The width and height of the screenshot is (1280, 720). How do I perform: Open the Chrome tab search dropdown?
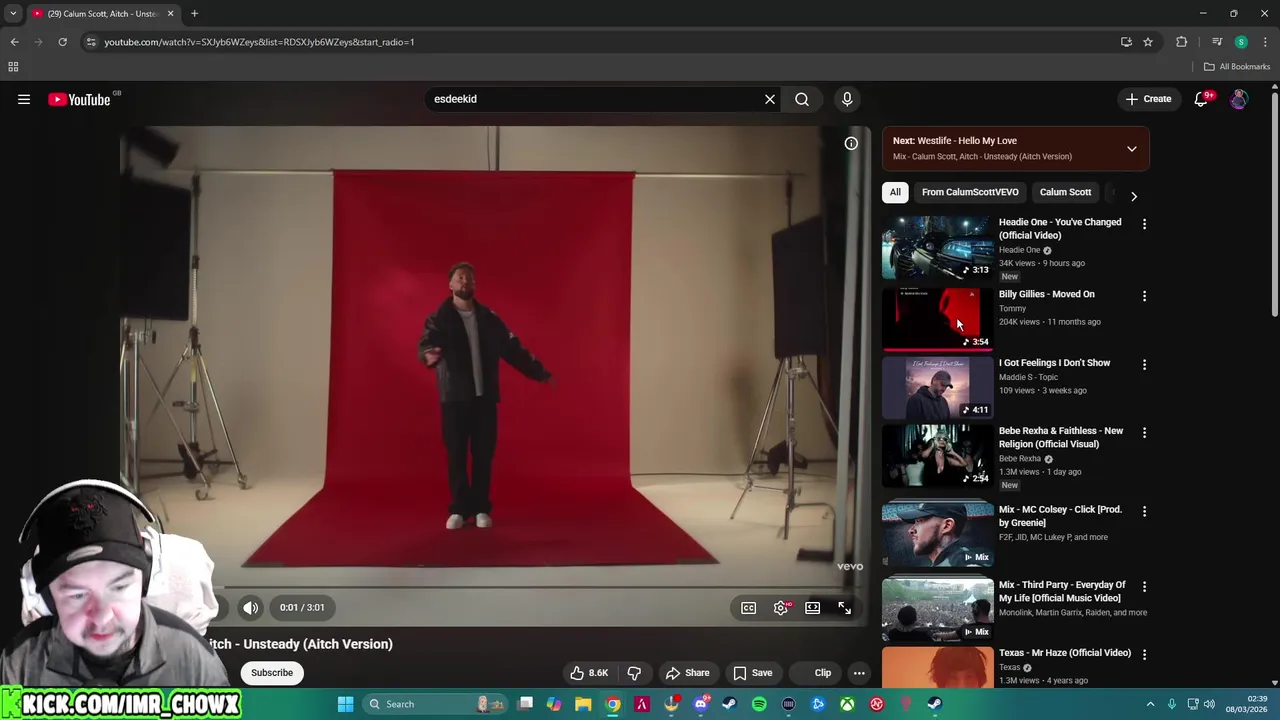click(x=13, y=14)
